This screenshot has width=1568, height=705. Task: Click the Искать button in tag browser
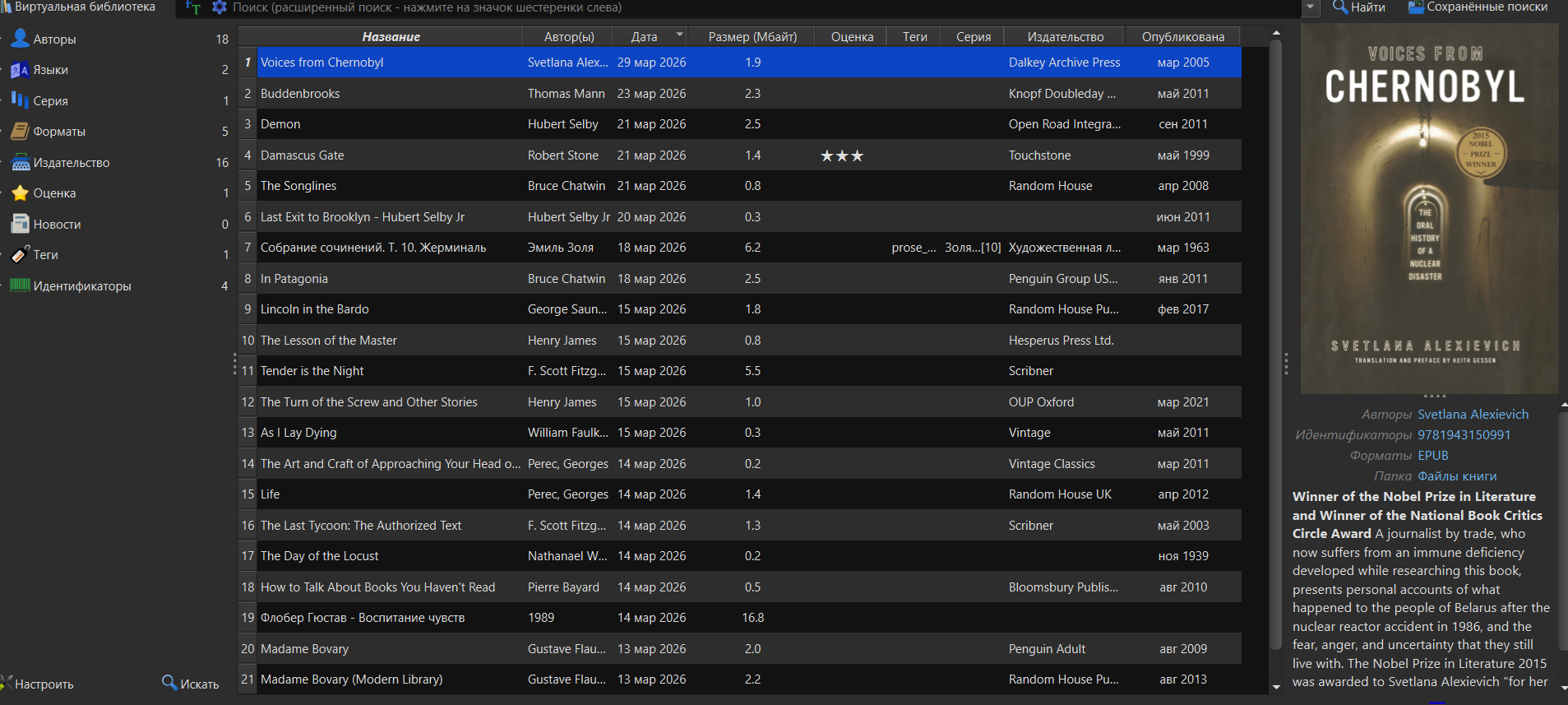[x=191, y=684]
